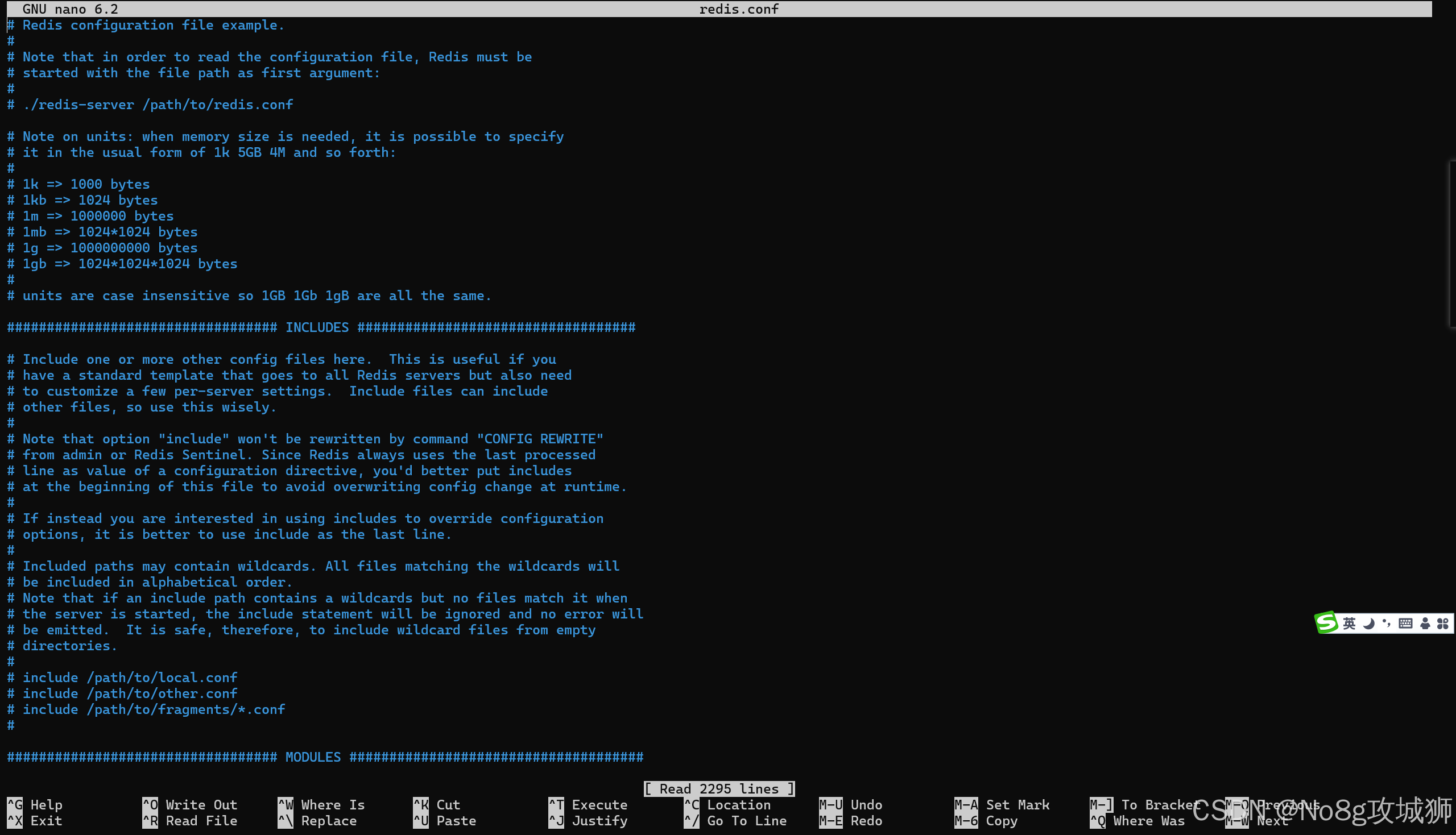Click the '1k => 1000 bytes' line

tap(78, 184)
